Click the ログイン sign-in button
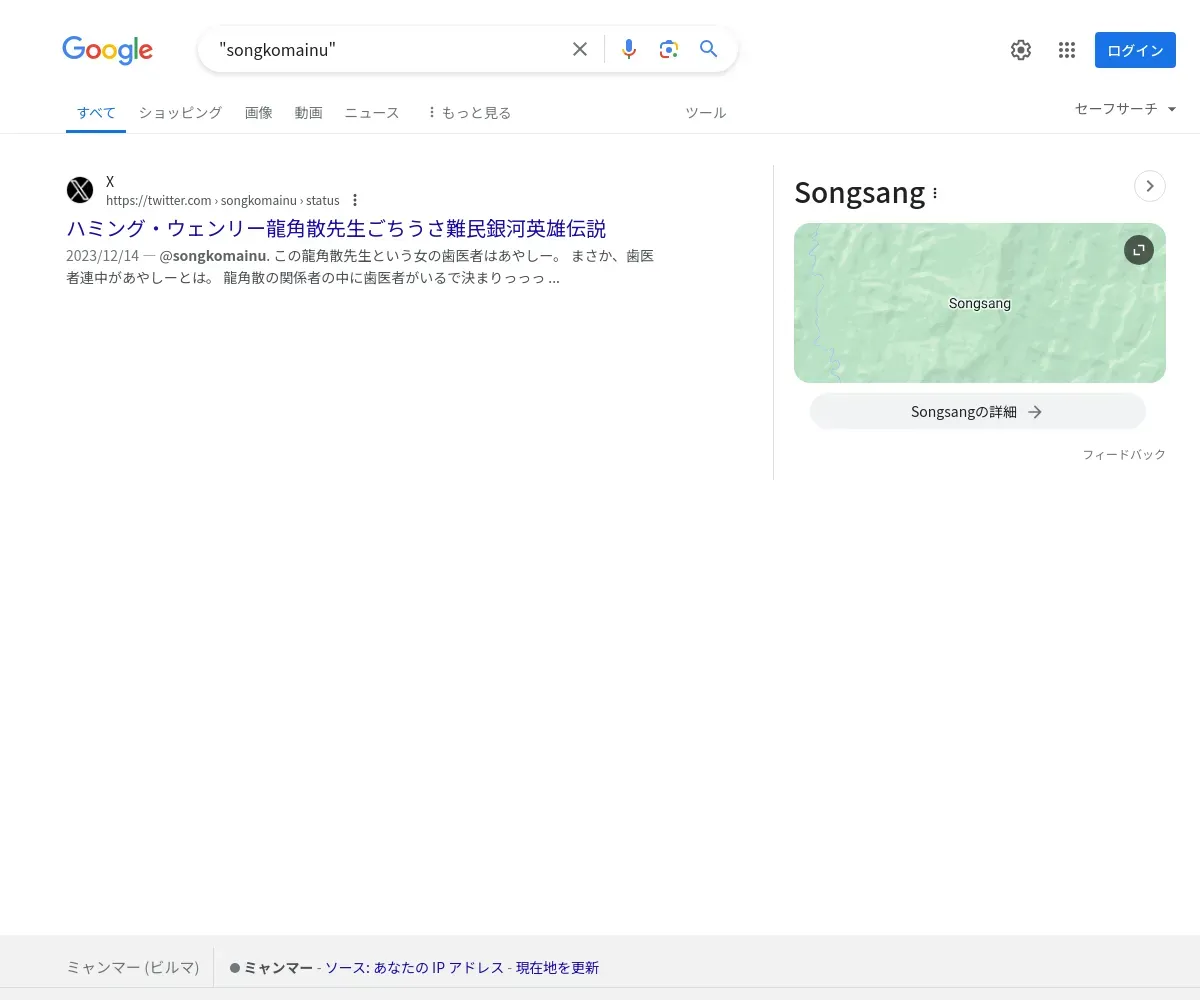 tap(1135, 50)
